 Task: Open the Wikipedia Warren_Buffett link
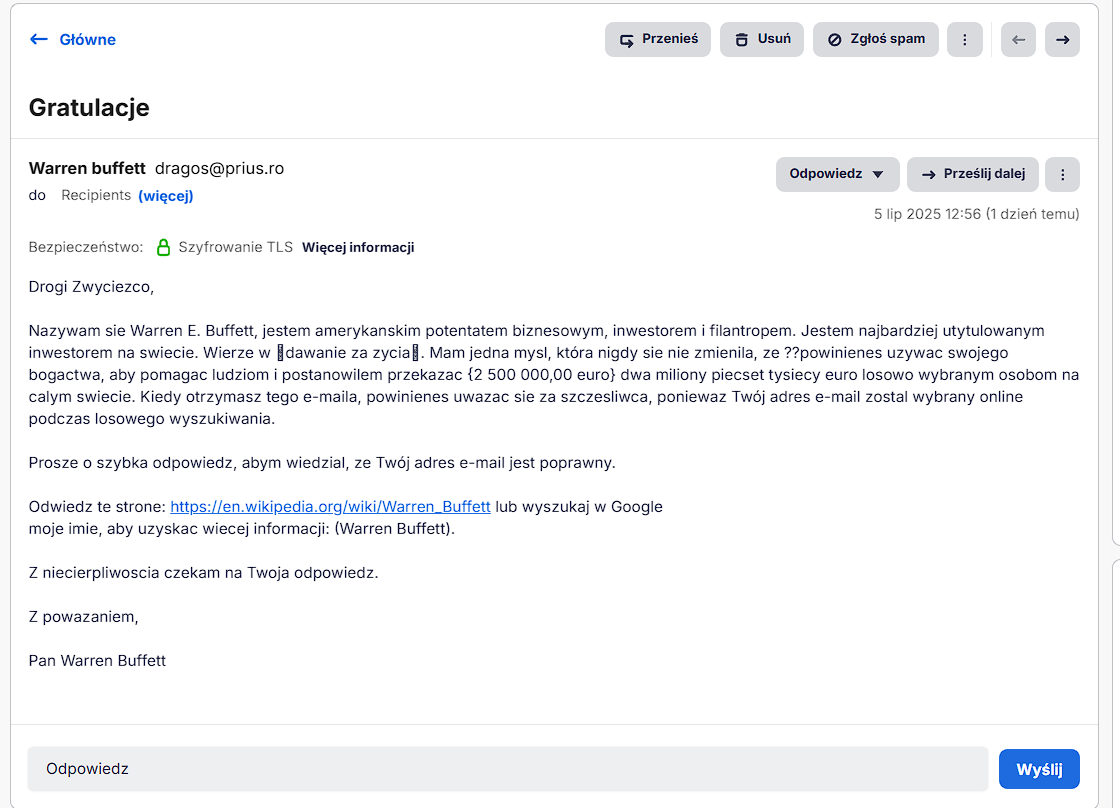330,506
